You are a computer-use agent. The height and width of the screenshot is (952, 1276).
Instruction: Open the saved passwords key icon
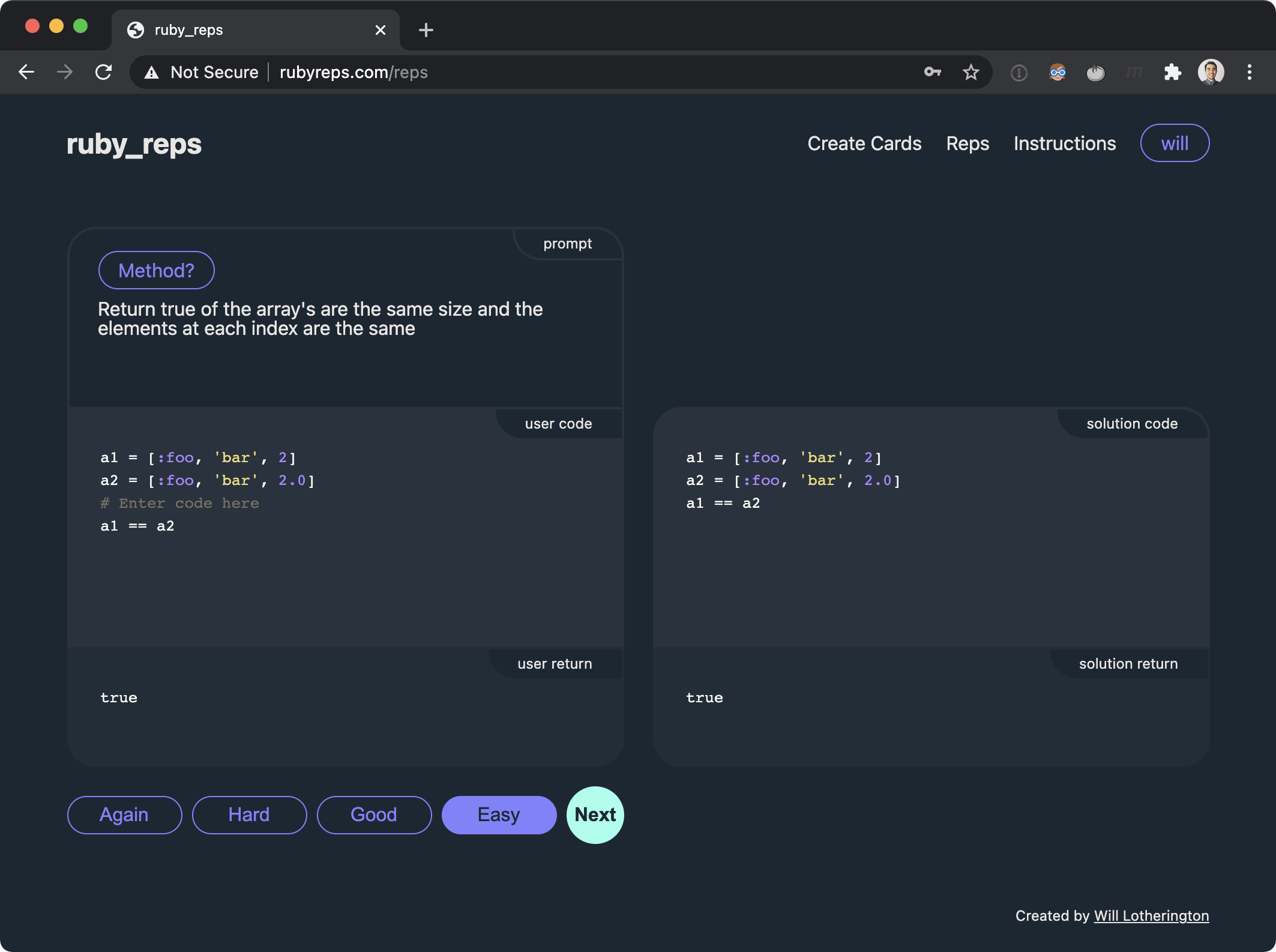point(932,73)
